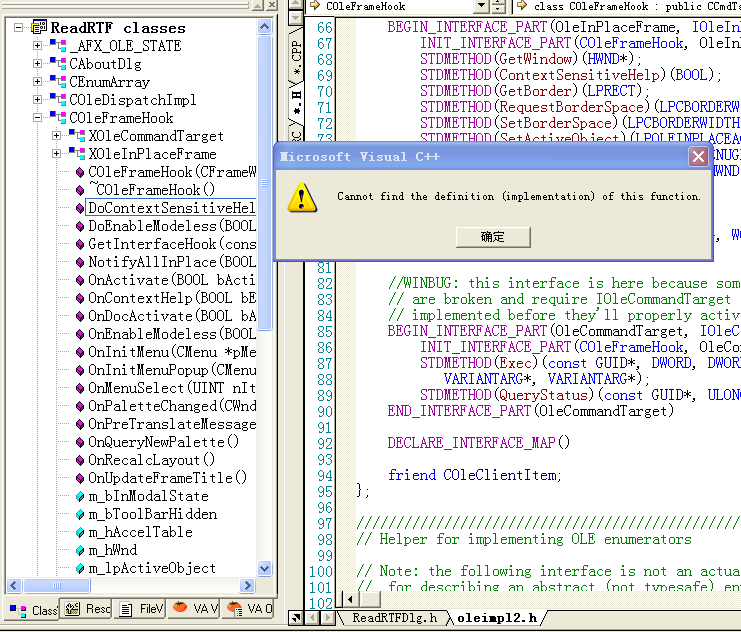Expand the XOleInPlaceFrame nested class
The height and width of the screenshot is (632, 741).
coord(56,154)
